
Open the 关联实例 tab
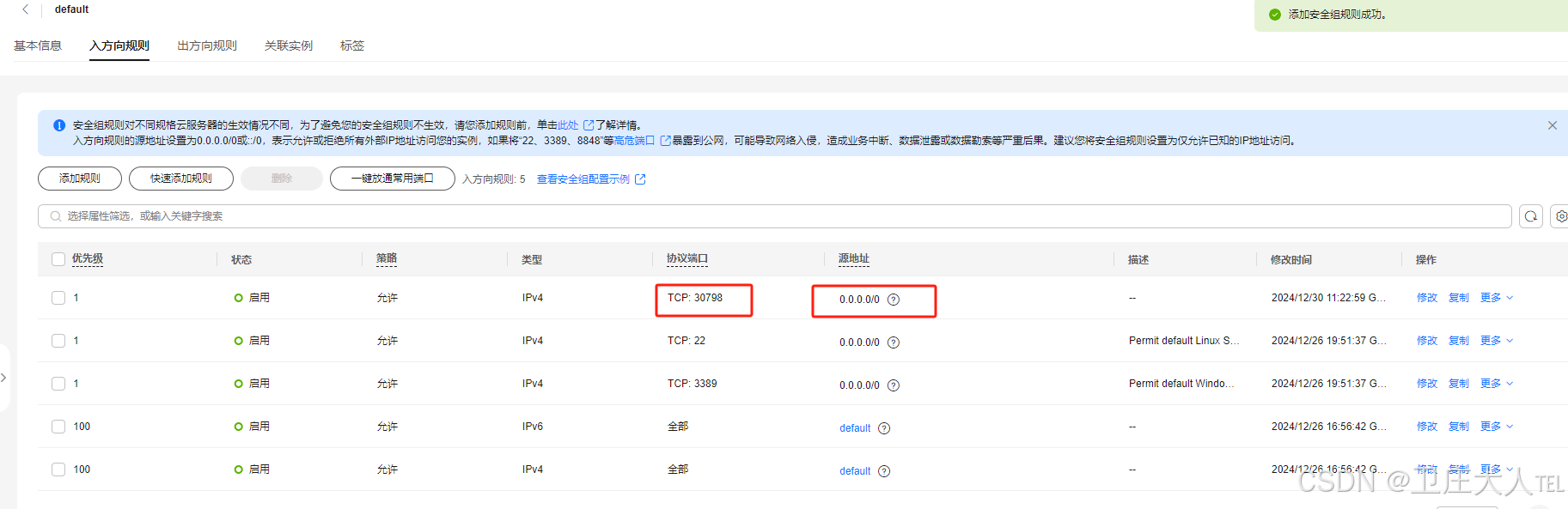pos(288,45)
